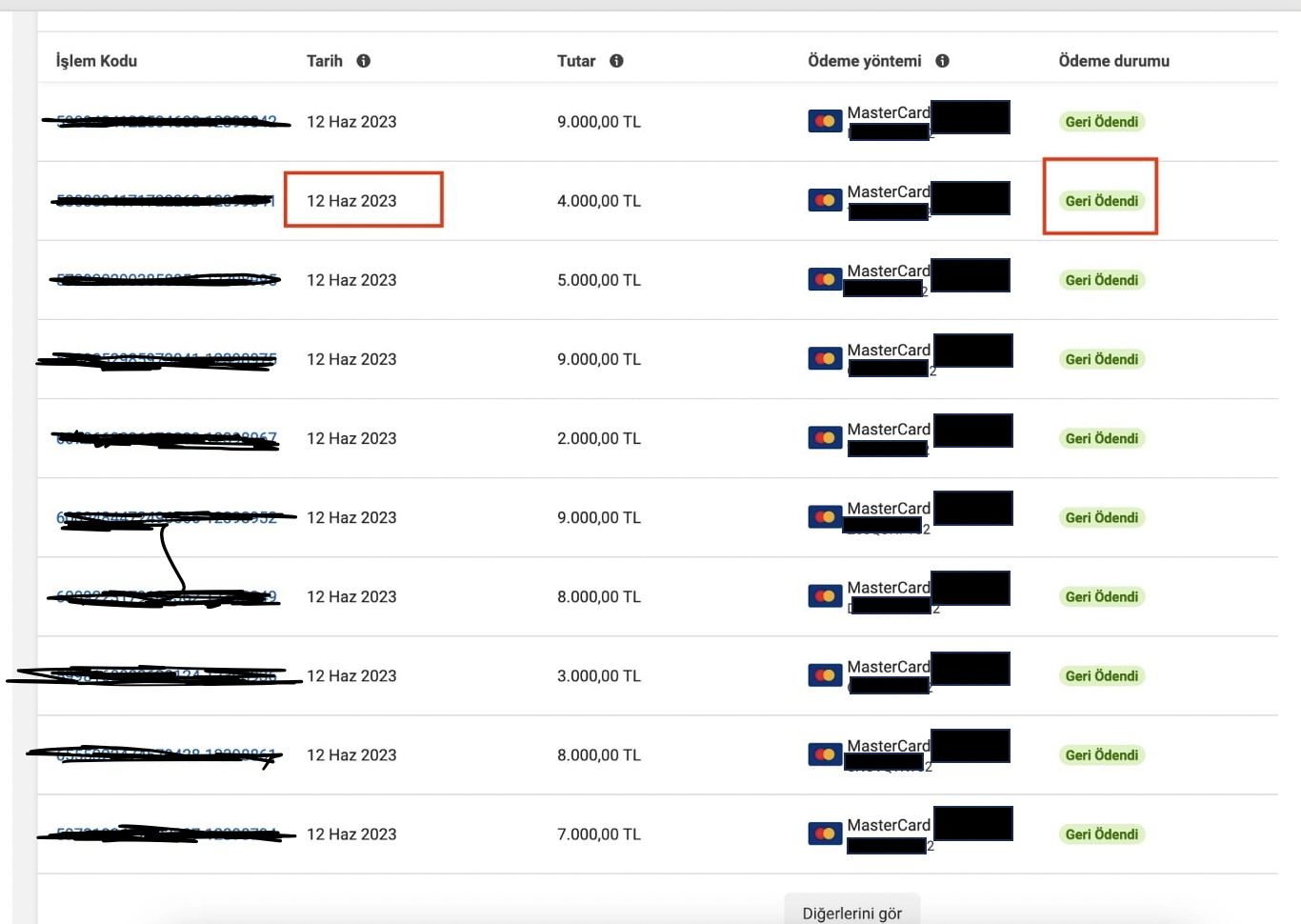Click the Ödeme durumu column header

[x=1114, y=61]
